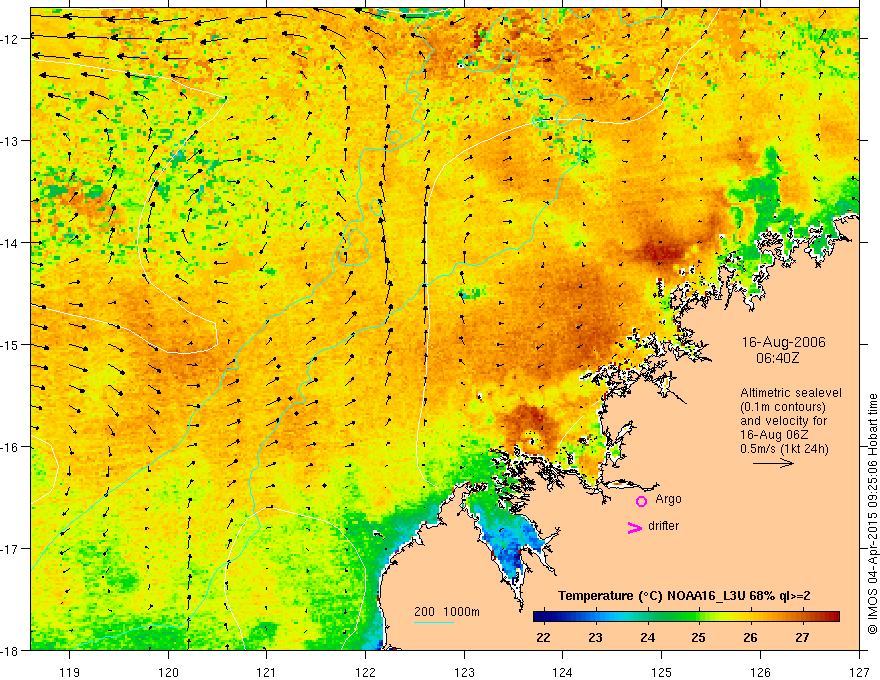The image size is (880, 680).
Task: Click the cyan isobath legend line sample
Action: point(434,623)
